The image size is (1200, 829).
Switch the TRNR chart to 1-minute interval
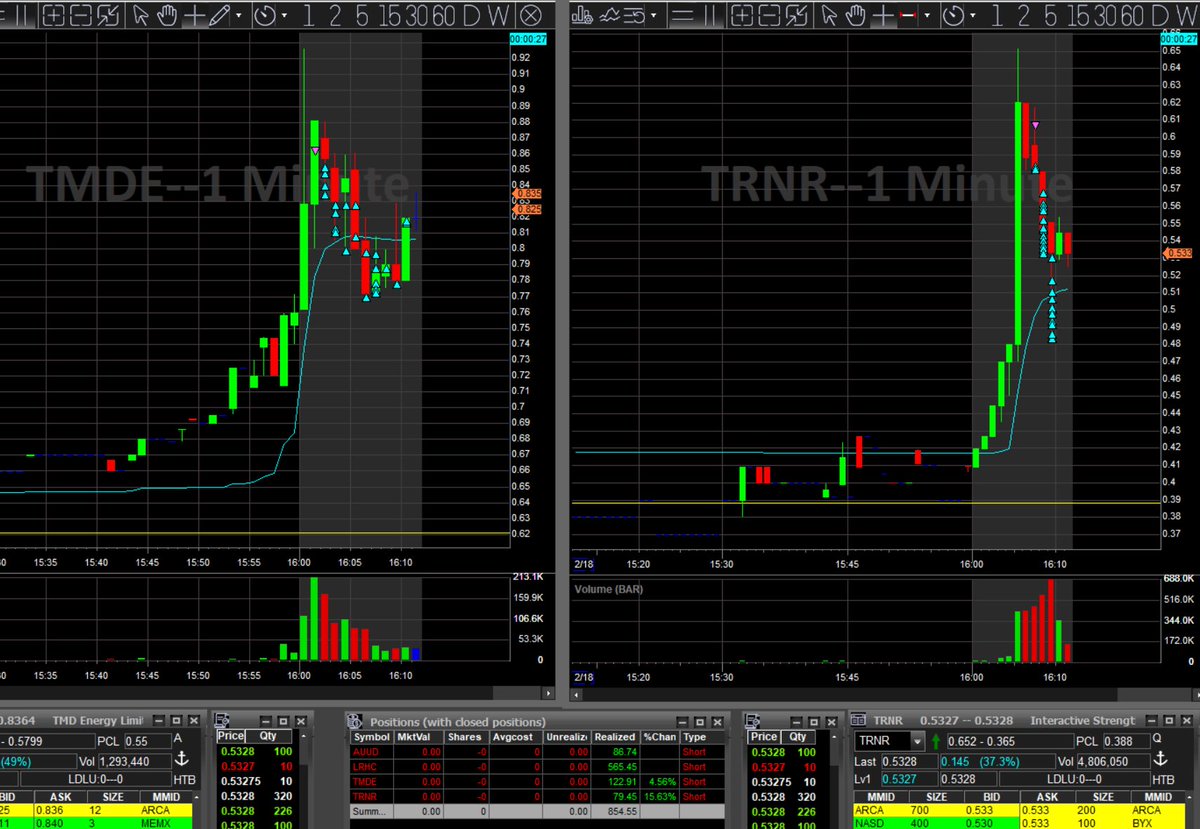pos(996,16)
